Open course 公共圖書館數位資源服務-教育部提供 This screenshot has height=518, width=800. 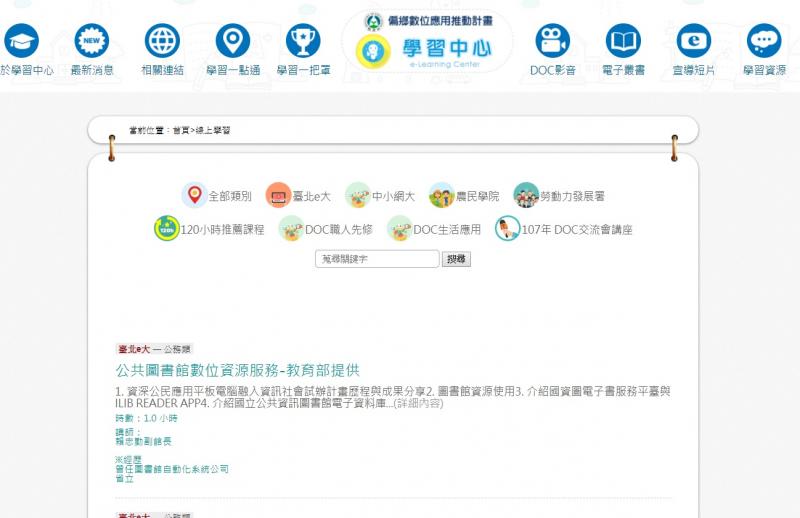[238, 370]
